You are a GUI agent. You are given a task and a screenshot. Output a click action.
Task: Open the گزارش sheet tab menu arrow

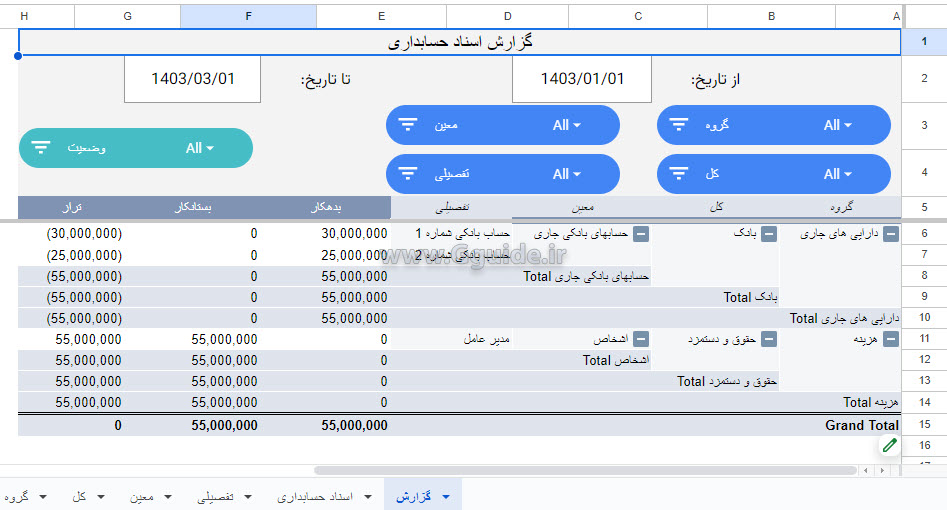tap(446, 497)
